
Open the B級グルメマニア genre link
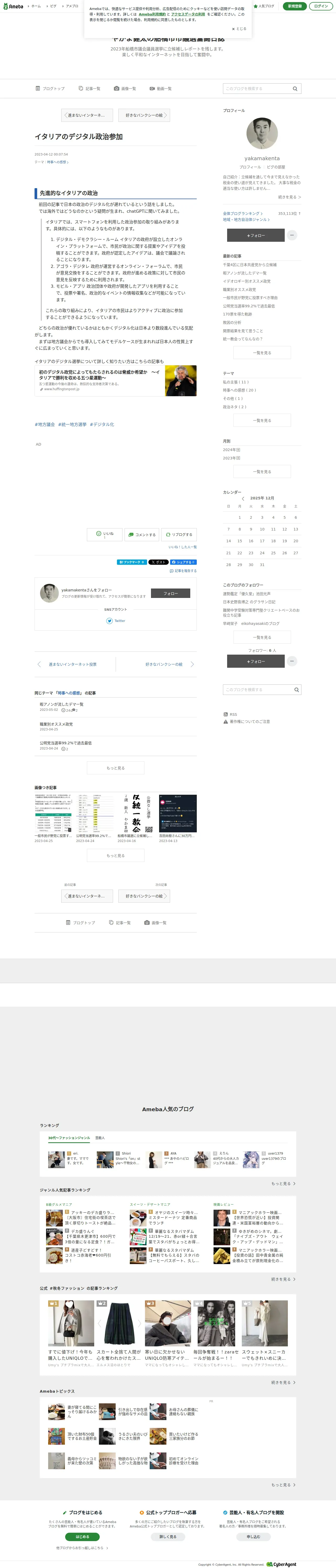pos(59,1204)
